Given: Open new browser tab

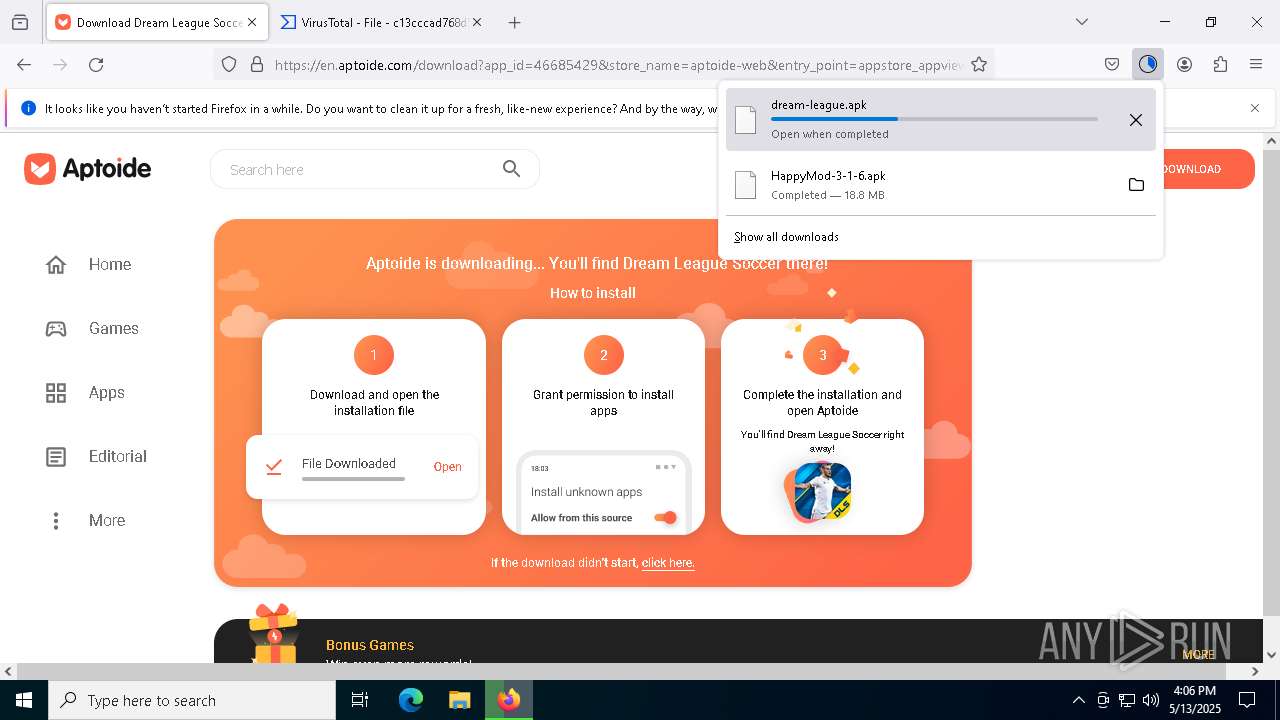Looking at the screenshot, I should point(514,22).
